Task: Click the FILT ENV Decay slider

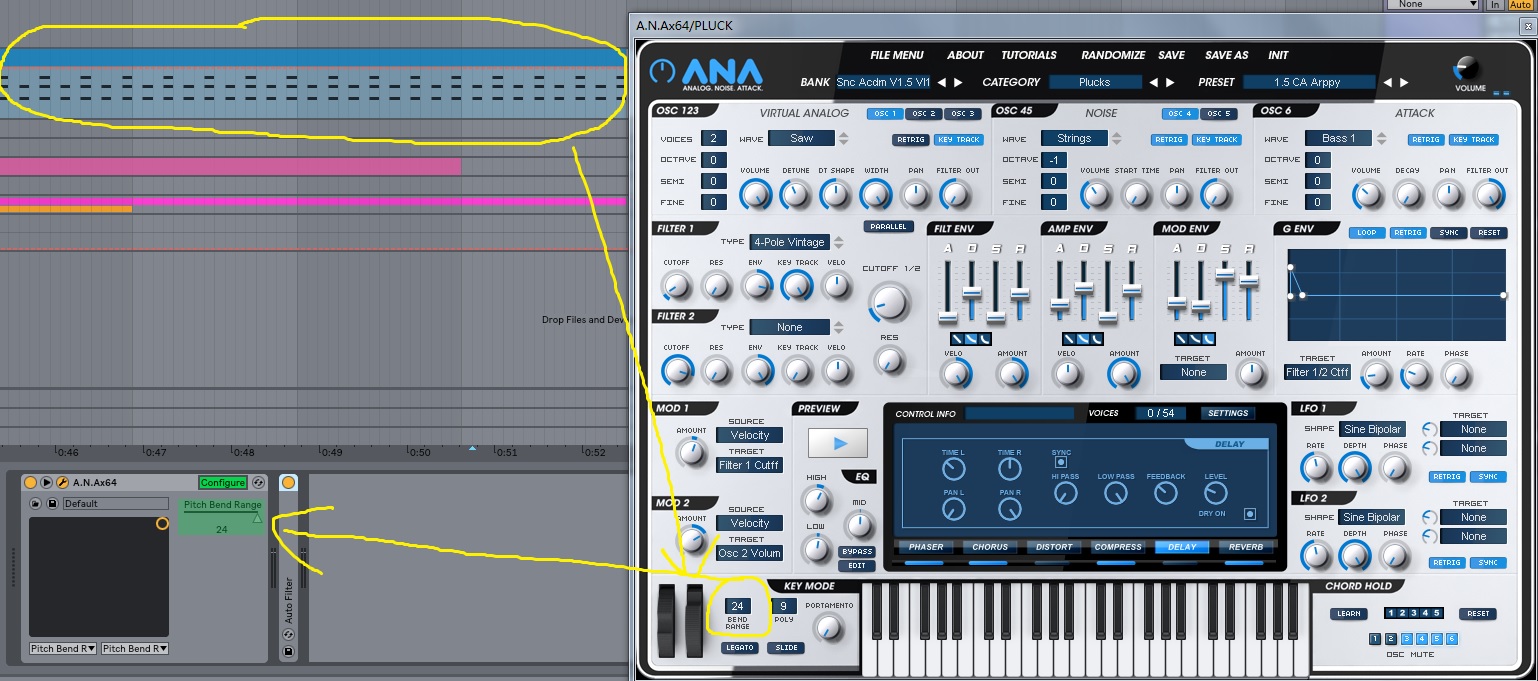Action: tap(972, 291)
